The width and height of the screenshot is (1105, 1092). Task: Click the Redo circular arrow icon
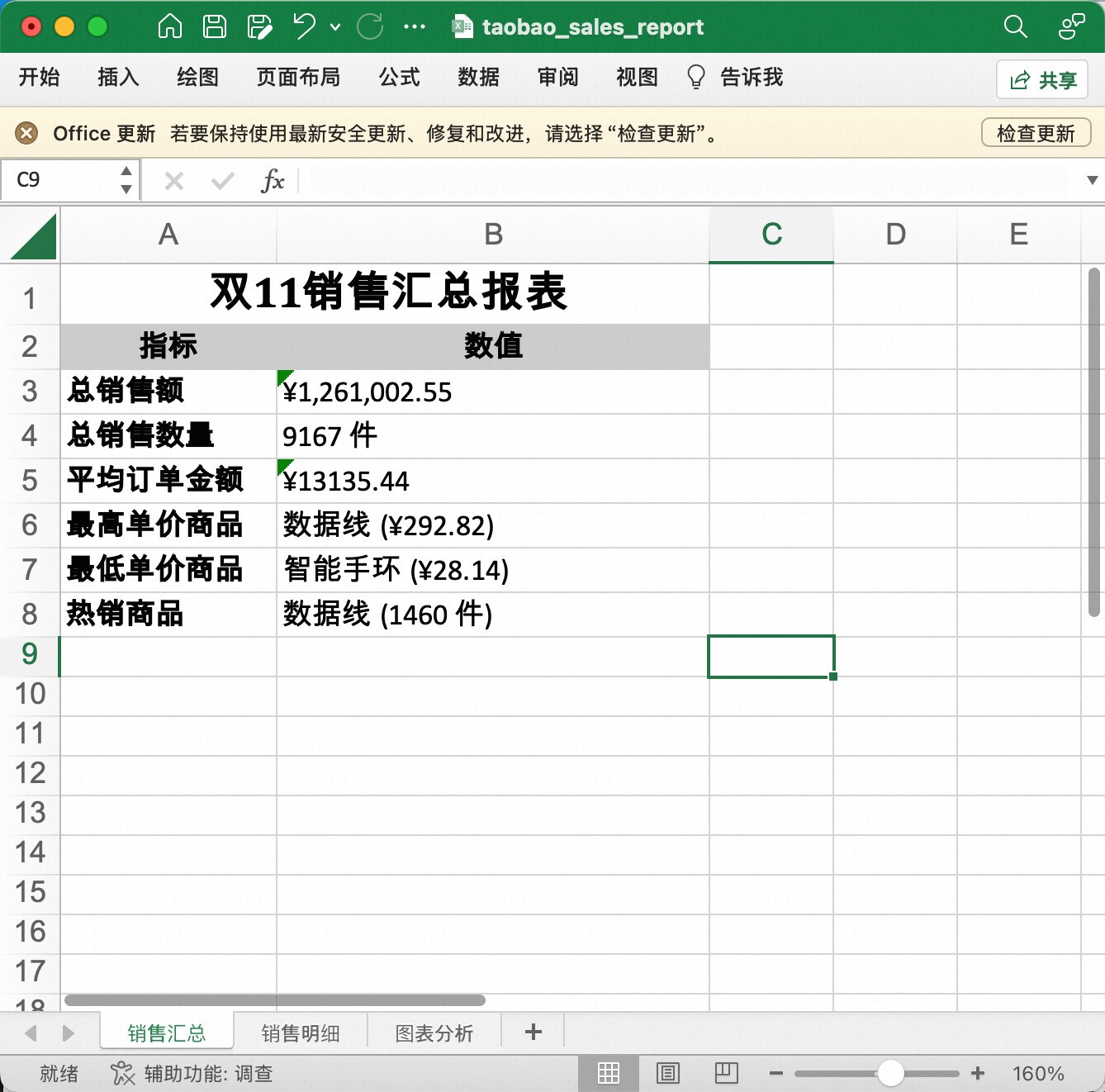click(369, 26)
